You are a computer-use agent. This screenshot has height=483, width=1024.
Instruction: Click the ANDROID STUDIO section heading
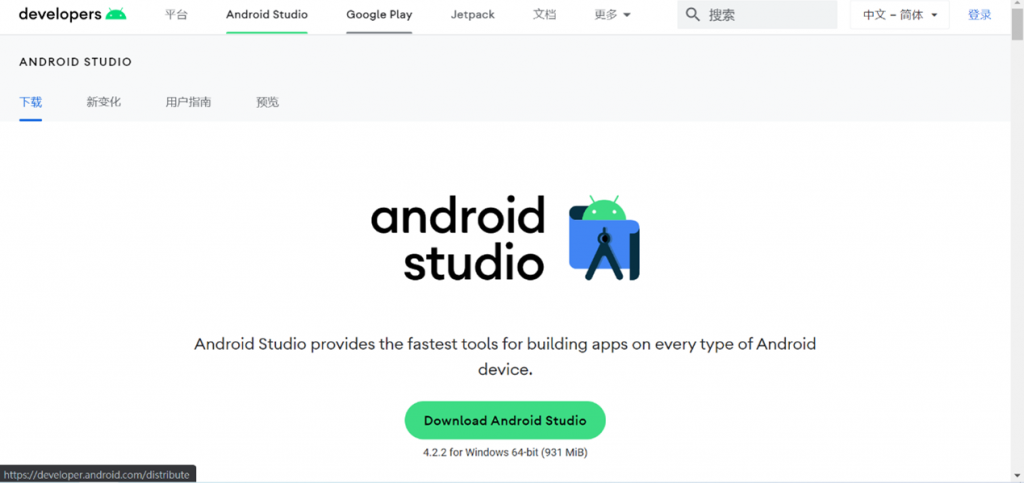click(x=75, y=62)
